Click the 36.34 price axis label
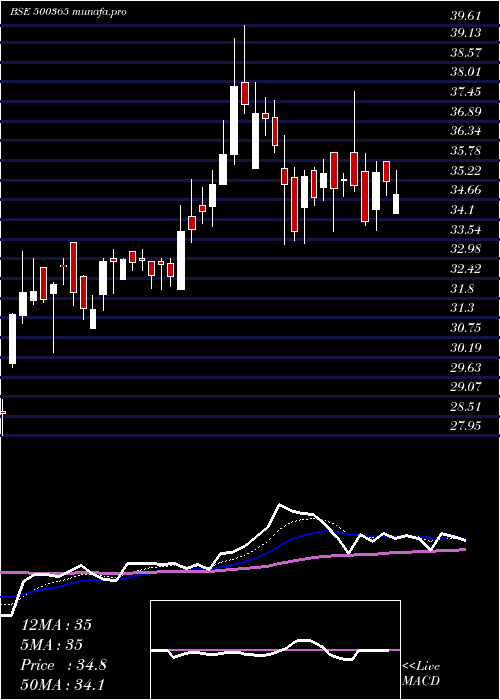The height and width of the screenshot is (700, 500). click(466, 131)
